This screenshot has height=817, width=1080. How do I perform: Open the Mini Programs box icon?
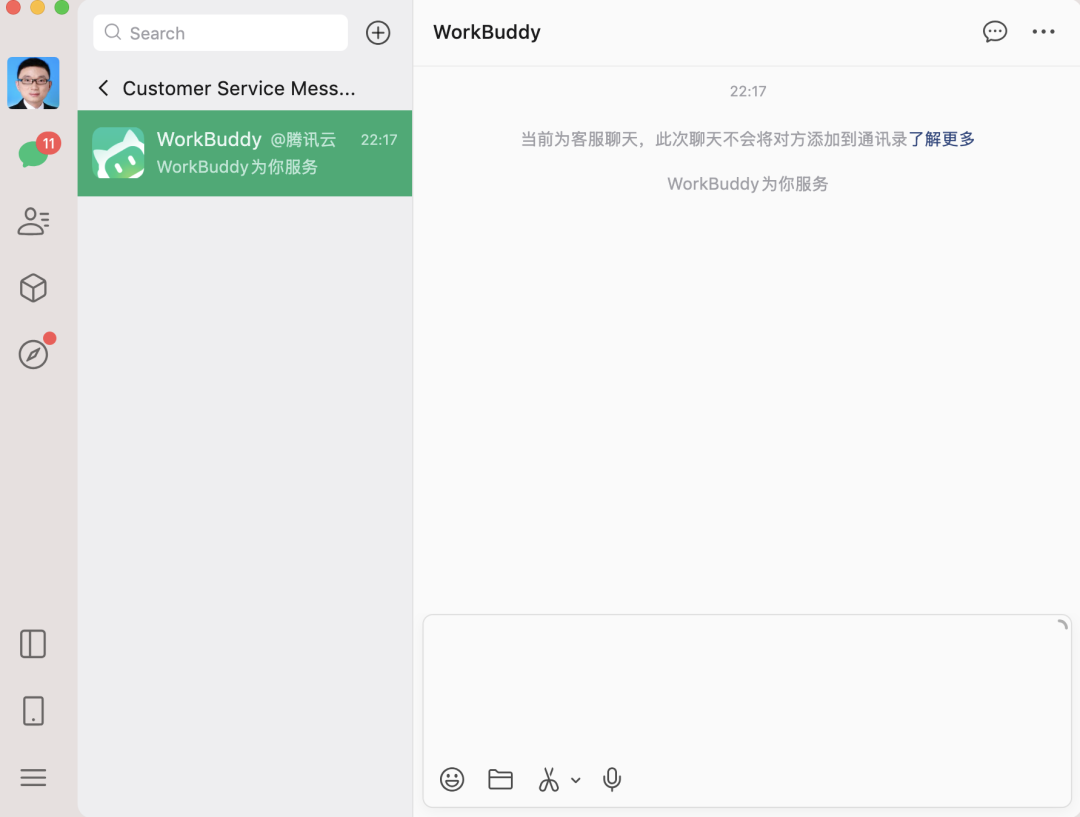tap(33, 288)
